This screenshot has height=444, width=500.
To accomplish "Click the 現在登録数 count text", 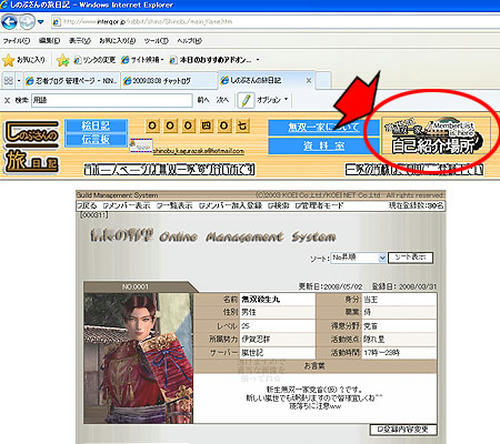I will click(416, 206).
